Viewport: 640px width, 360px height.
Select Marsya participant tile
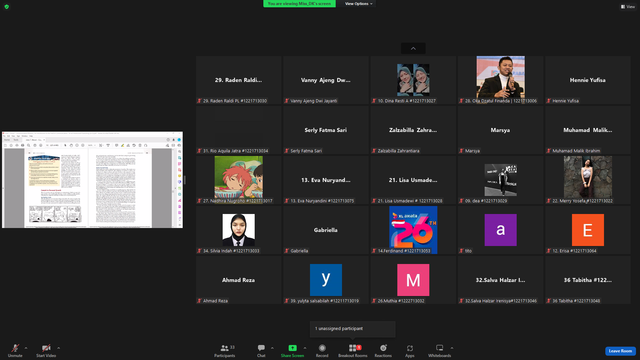pyautogui.click(x=500, y=130)
